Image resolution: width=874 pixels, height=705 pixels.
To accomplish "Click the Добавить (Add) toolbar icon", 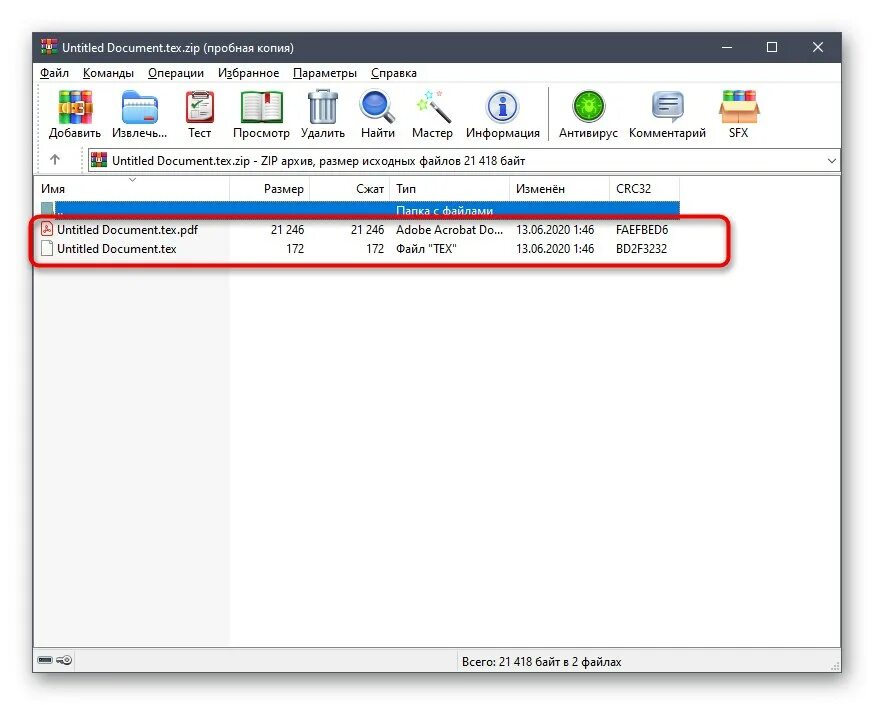I will click(75, 108).
